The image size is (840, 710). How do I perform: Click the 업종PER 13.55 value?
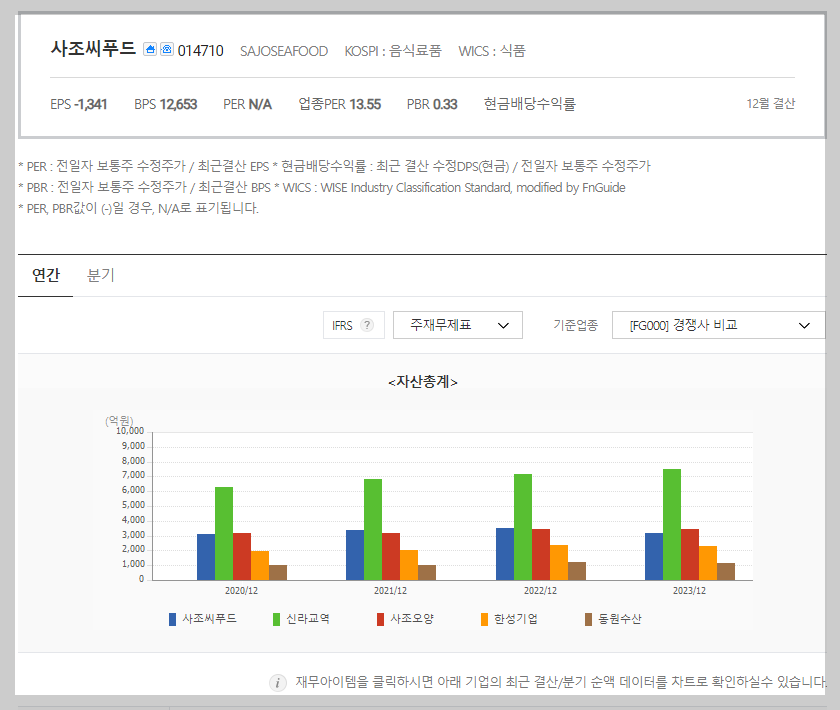[x=340, y=104]
